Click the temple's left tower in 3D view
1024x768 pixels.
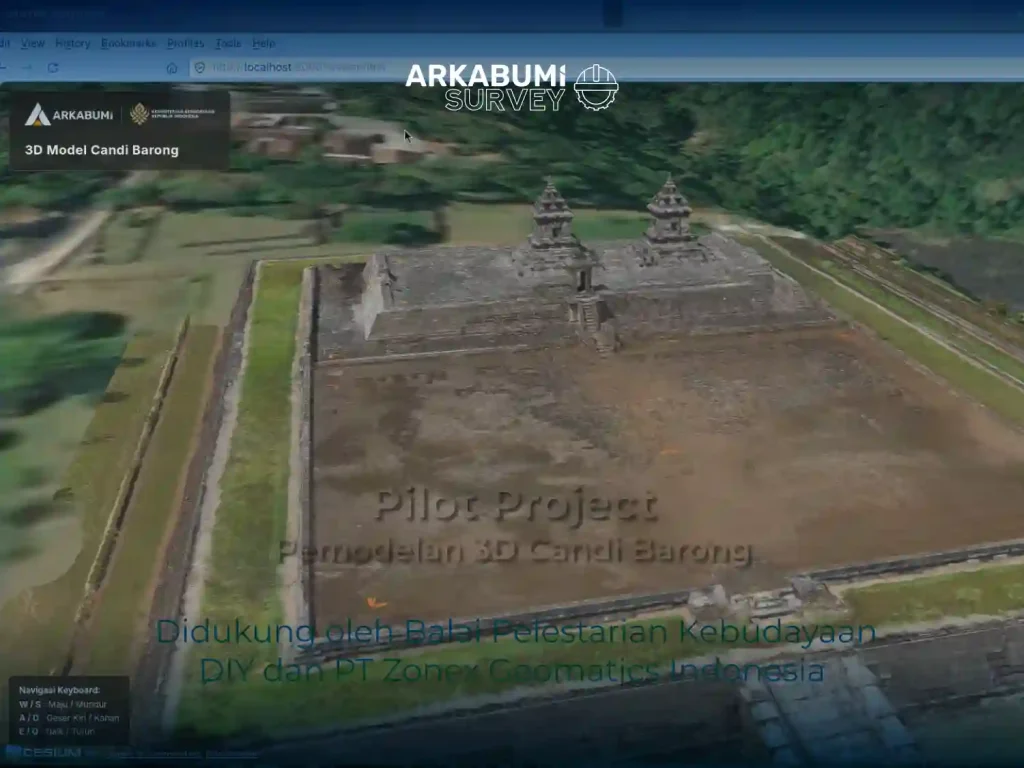[x=552, y=213]
